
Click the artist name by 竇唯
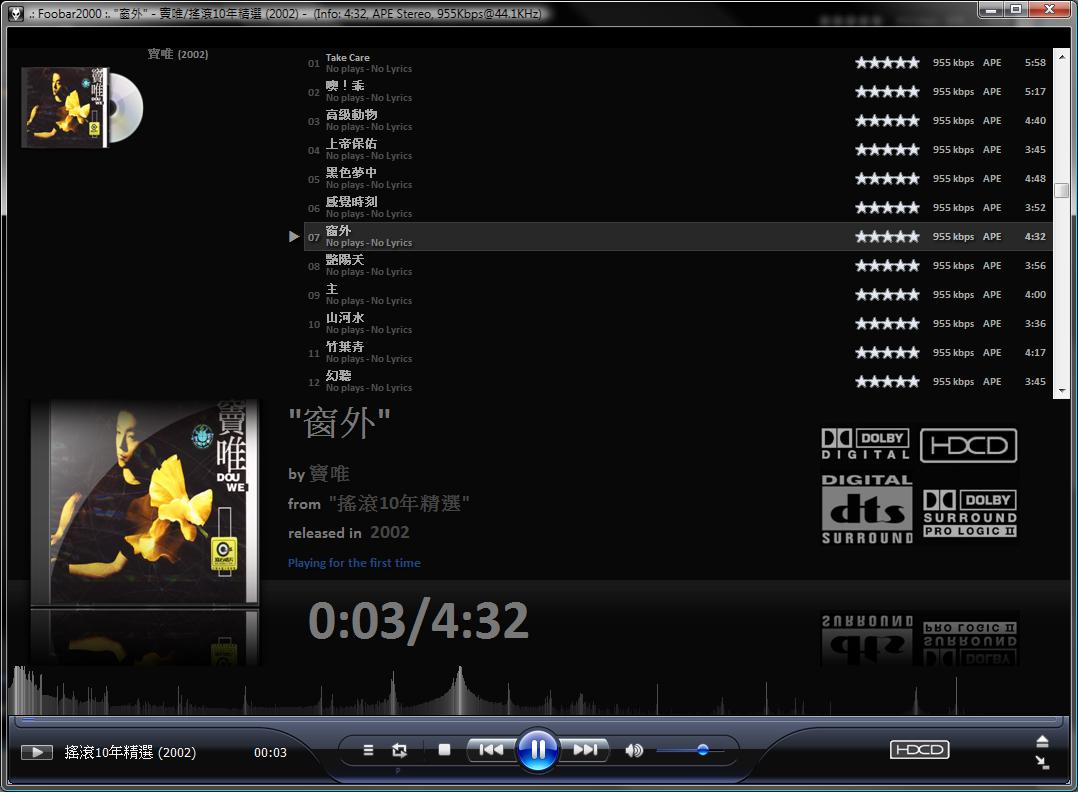pyautogui.click(x=319, y=474)
